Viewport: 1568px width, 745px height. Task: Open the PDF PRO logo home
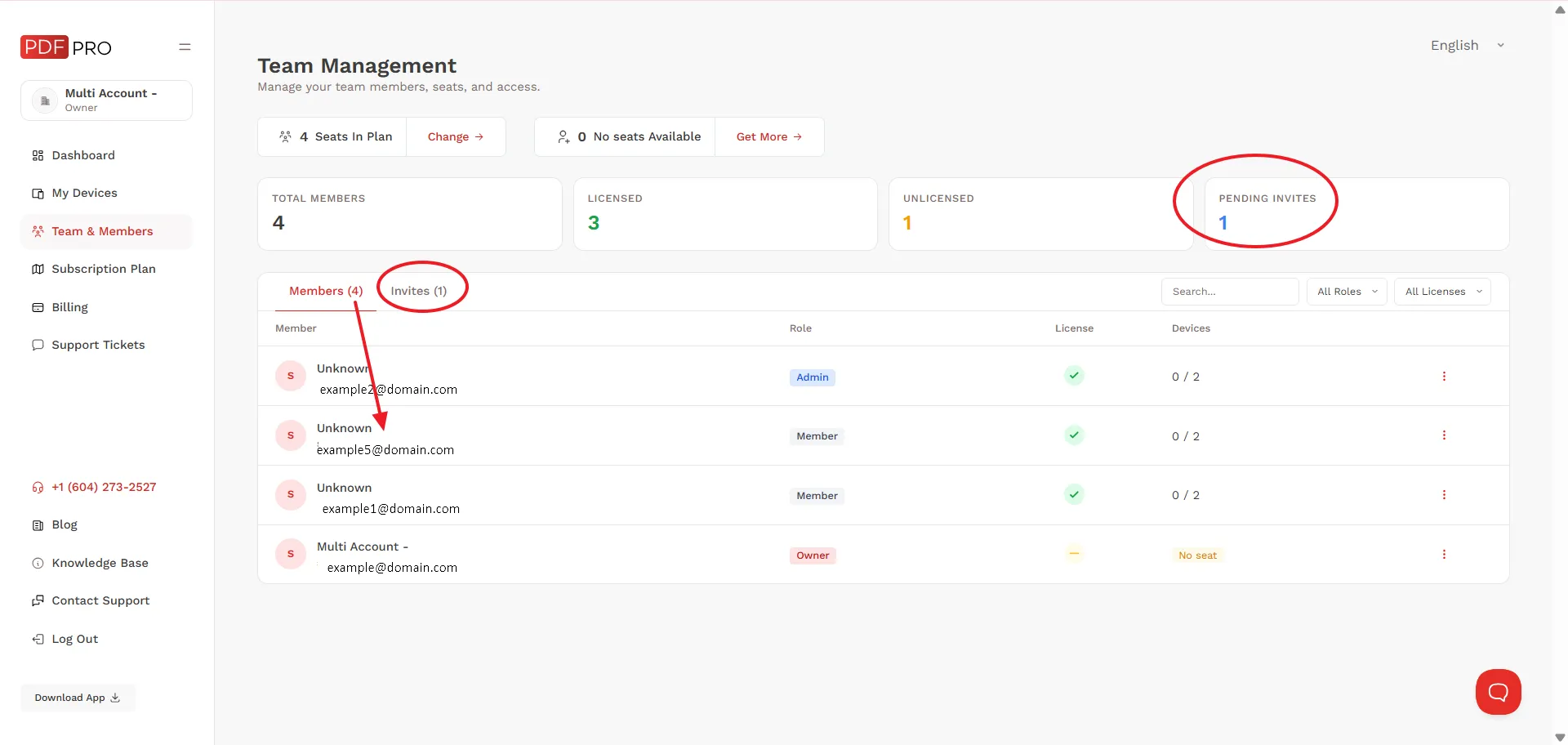tap(66, 47)
